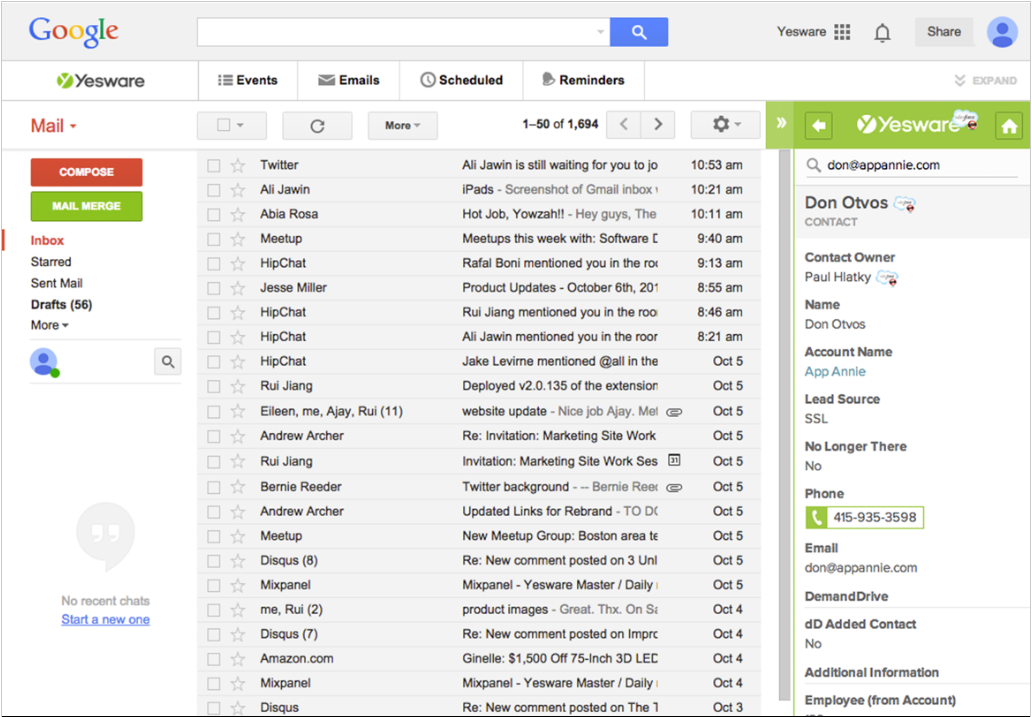The width and height of the screenshot is (1032, 717).
Task: Click the refresh inbox icon
Action: tap(317, 125)
